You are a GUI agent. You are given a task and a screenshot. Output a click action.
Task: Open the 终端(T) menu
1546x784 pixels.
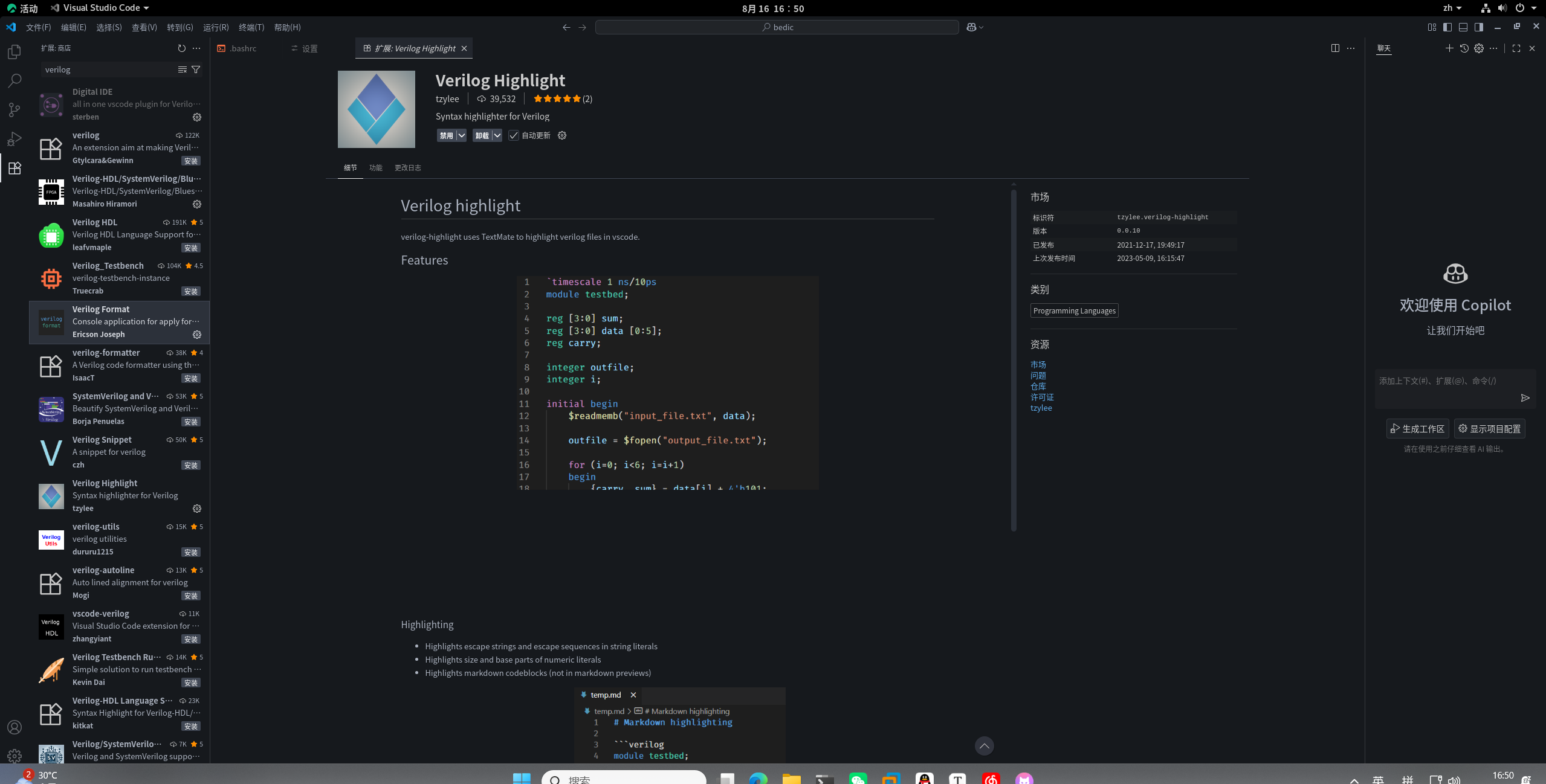[251, 27]
